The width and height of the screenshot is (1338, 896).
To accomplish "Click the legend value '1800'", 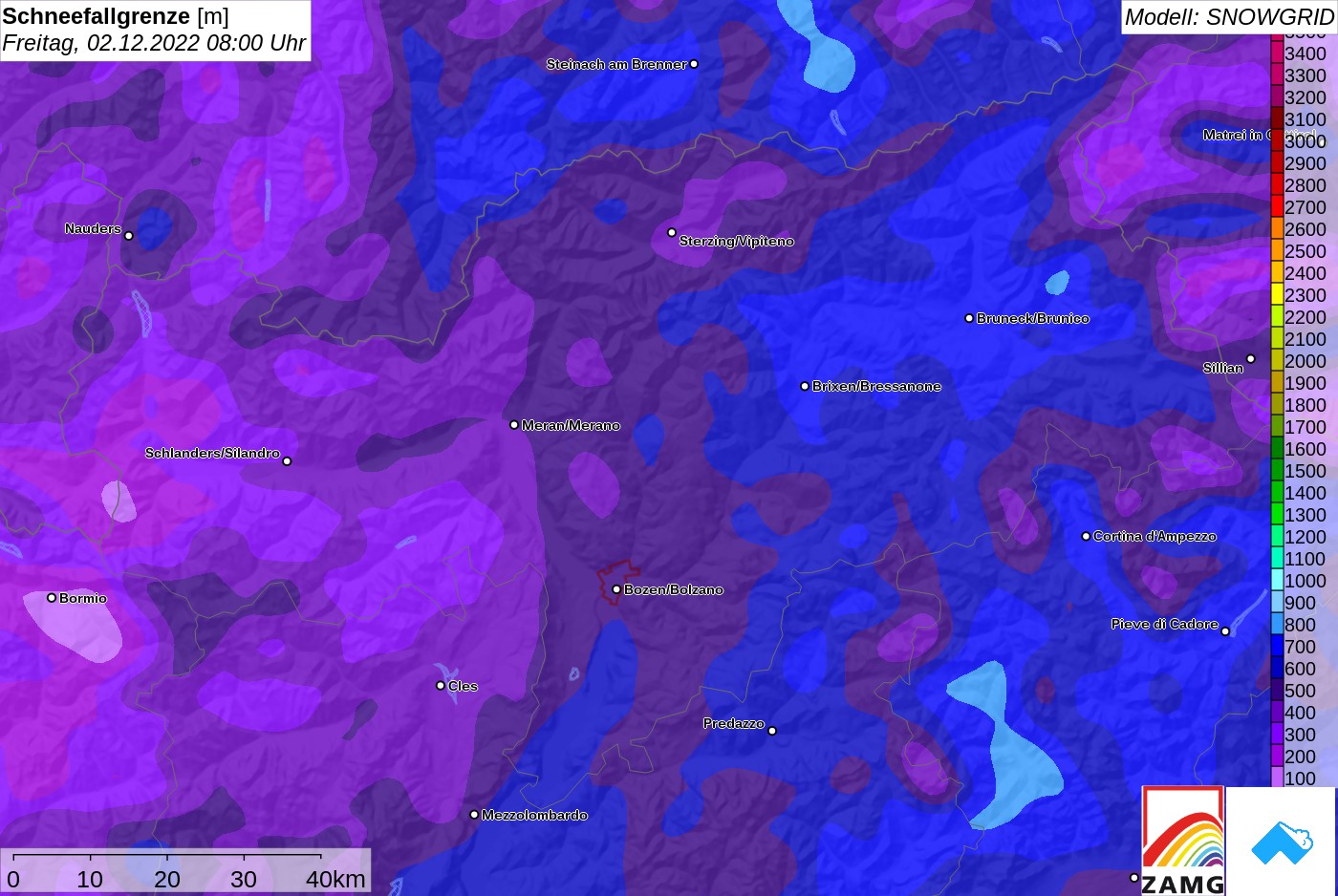I will tap(1305, 405).
